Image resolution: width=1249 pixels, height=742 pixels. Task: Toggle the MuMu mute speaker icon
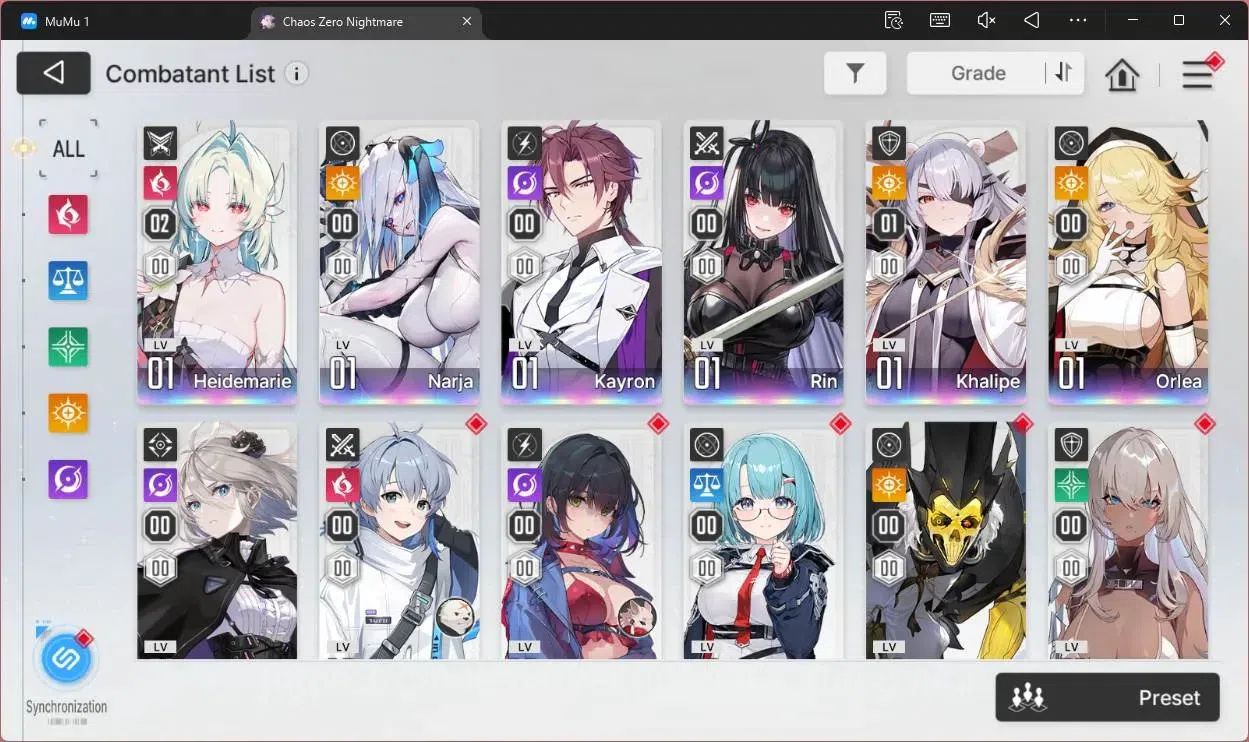pyautogui.click(x=986, y=20)
